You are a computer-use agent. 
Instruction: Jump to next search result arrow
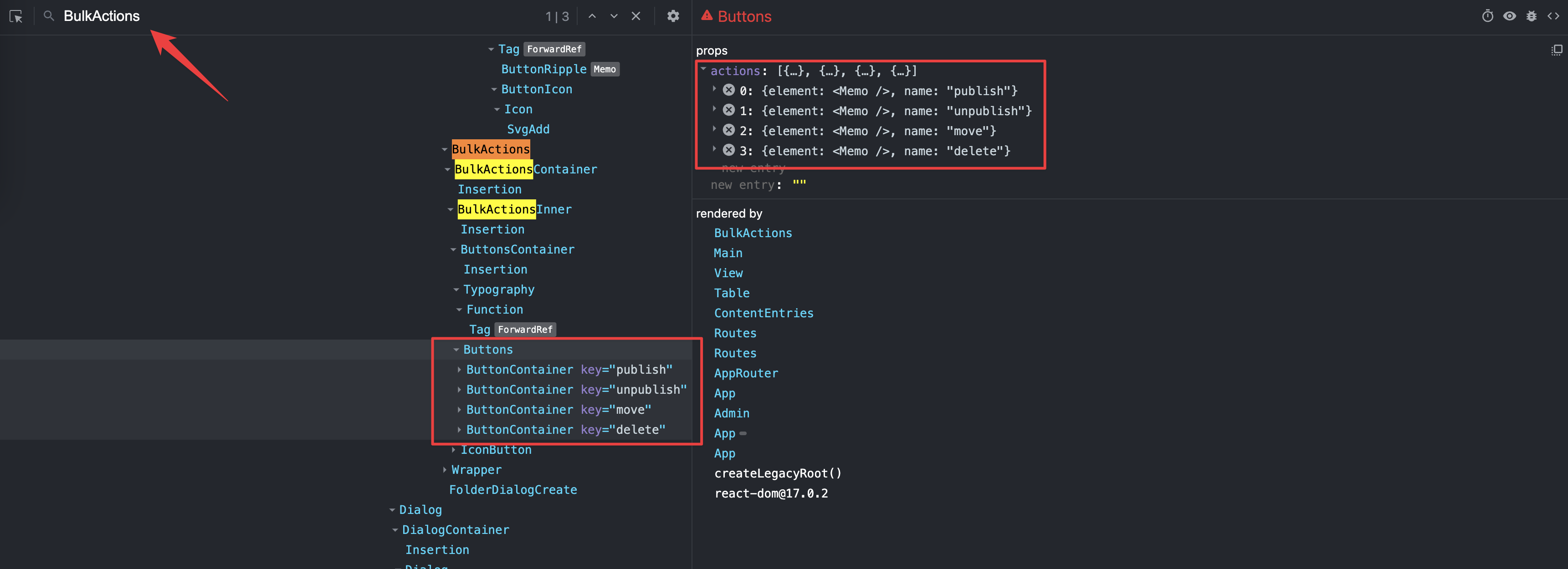[x=614, y=16]
